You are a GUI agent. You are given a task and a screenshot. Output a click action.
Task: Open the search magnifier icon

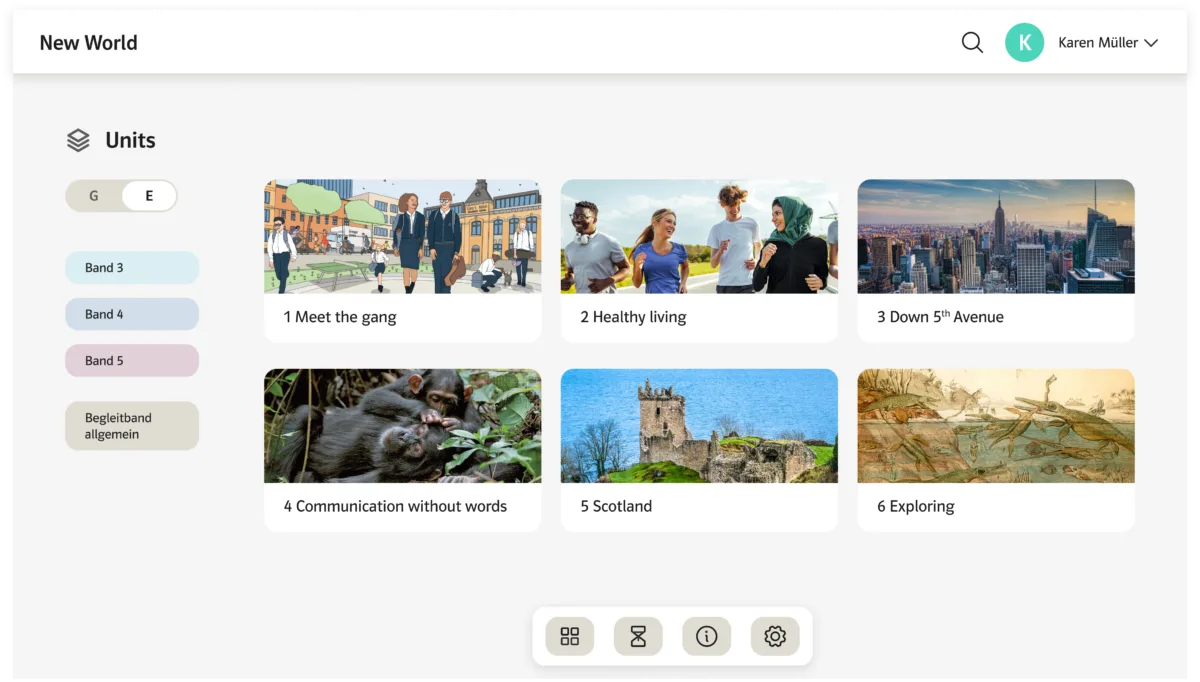[972, 43]
